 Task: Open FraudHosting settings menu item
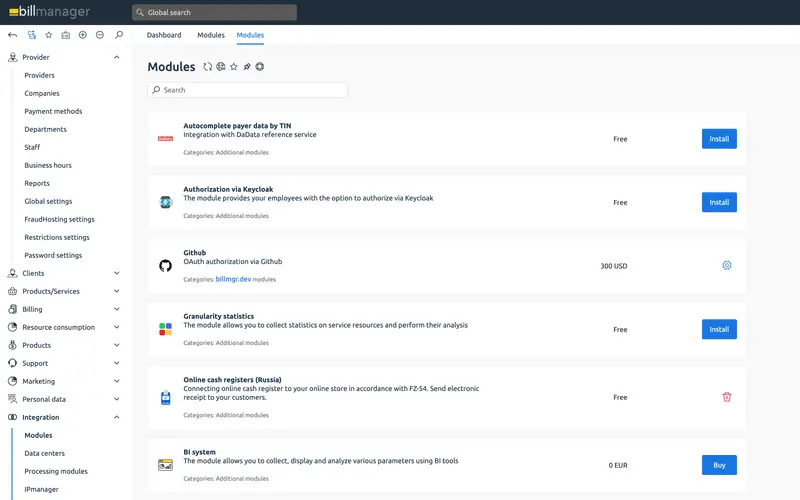pos(59,219)
